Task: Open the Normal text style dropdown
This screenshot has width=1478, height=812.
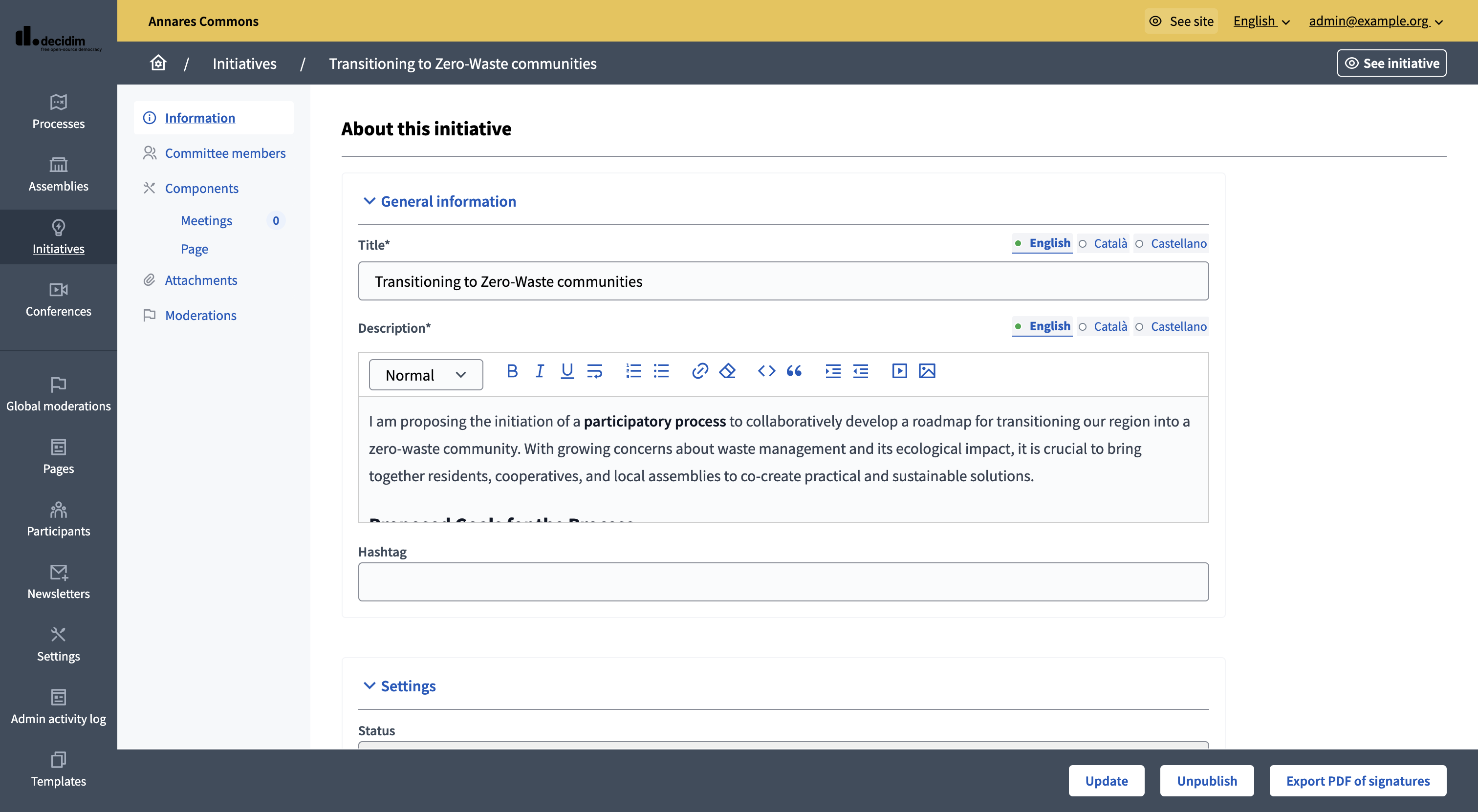Action: pos(426,374)
